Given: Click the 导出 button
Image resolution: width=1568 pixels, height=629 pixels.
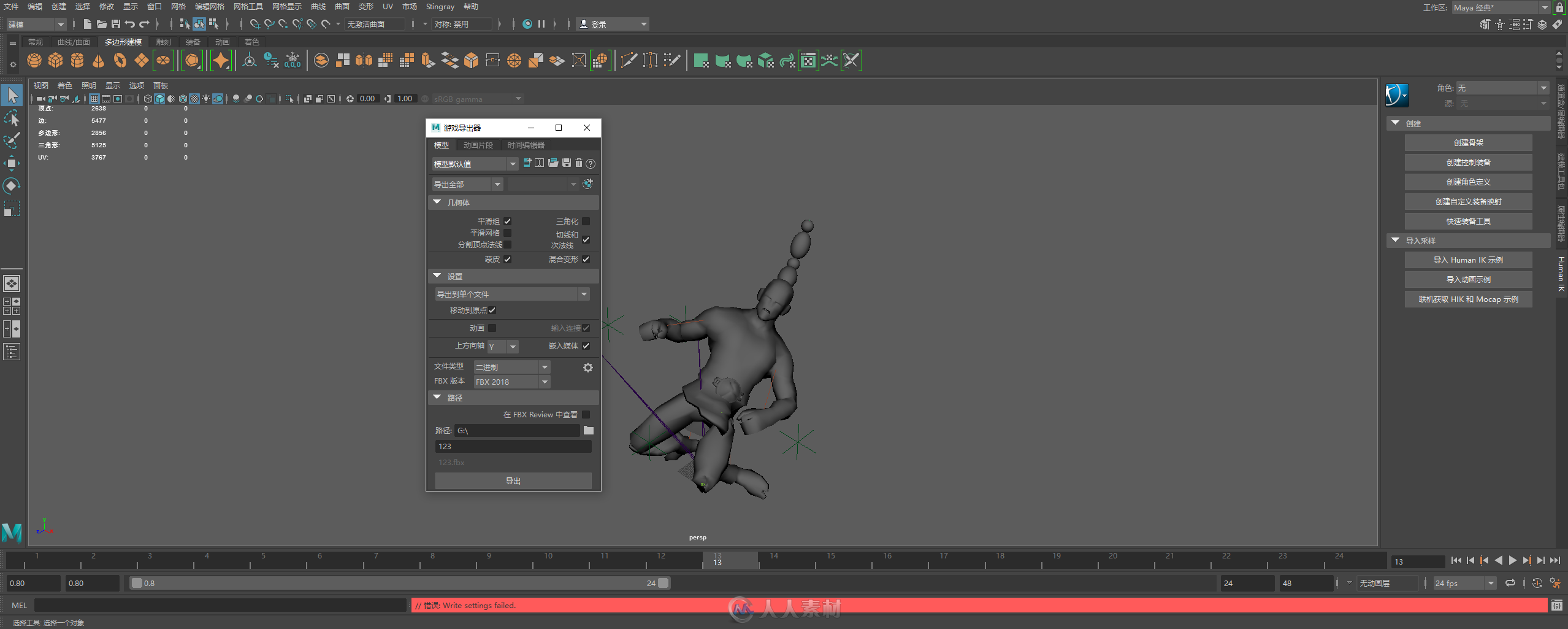Looking at the screenshot, I should point(513,480).
